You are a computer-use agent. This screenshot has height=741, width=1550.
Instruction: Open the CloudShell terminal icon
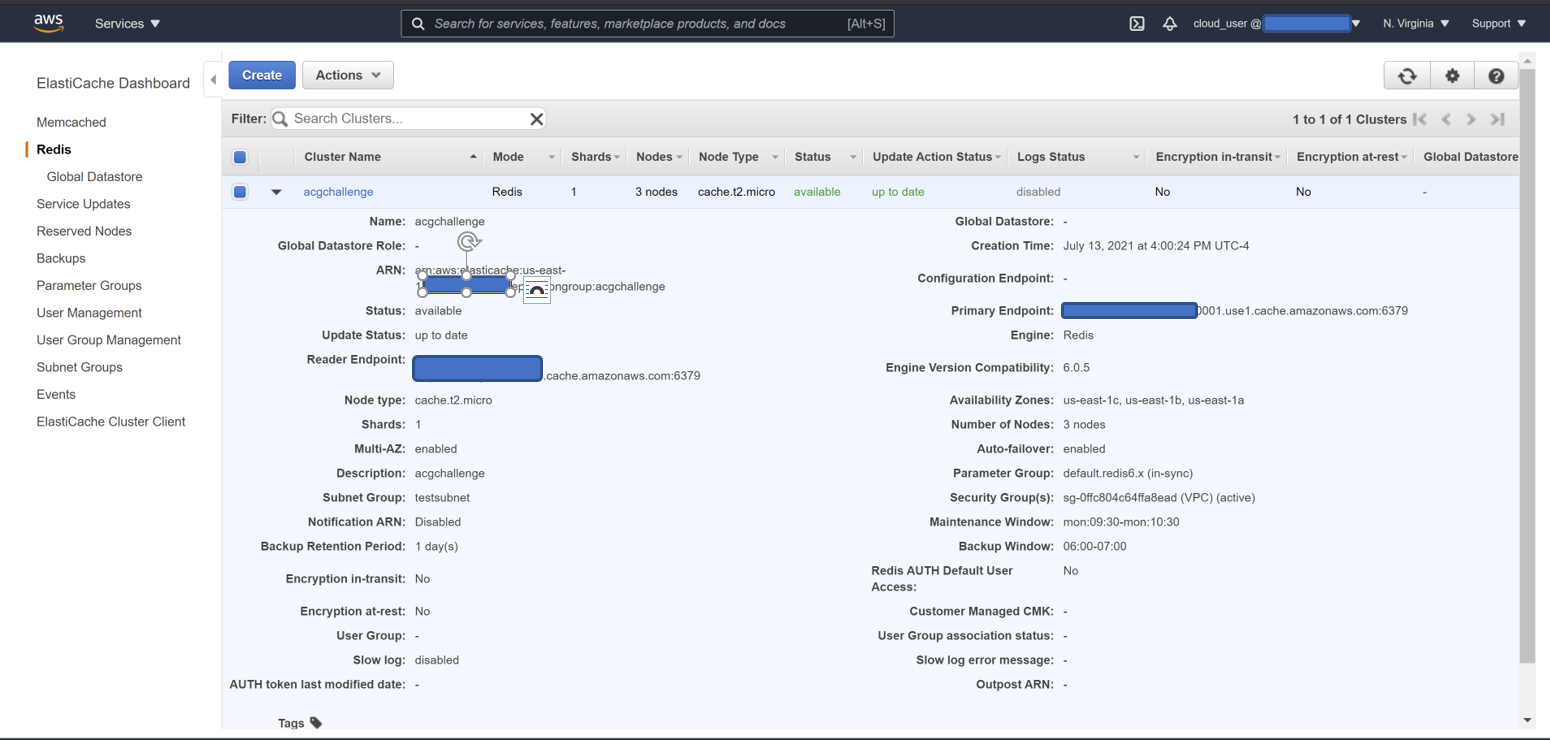(1137, 23)
